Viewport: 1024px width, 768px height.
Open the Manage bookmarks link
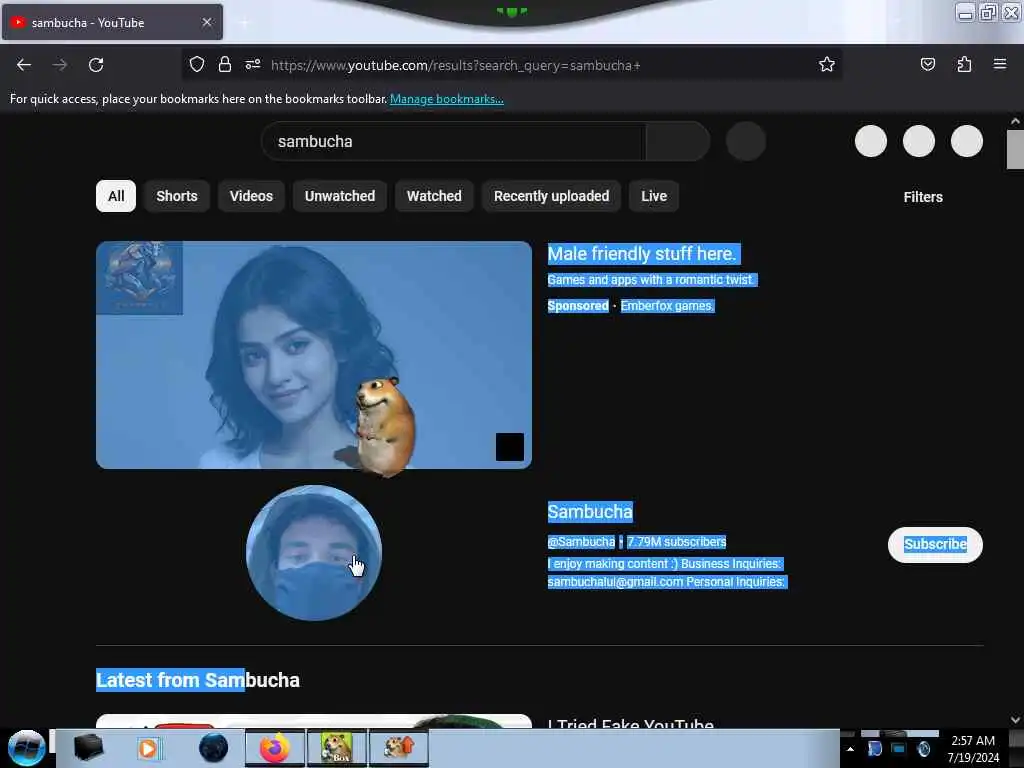click(x=447, y=99)
